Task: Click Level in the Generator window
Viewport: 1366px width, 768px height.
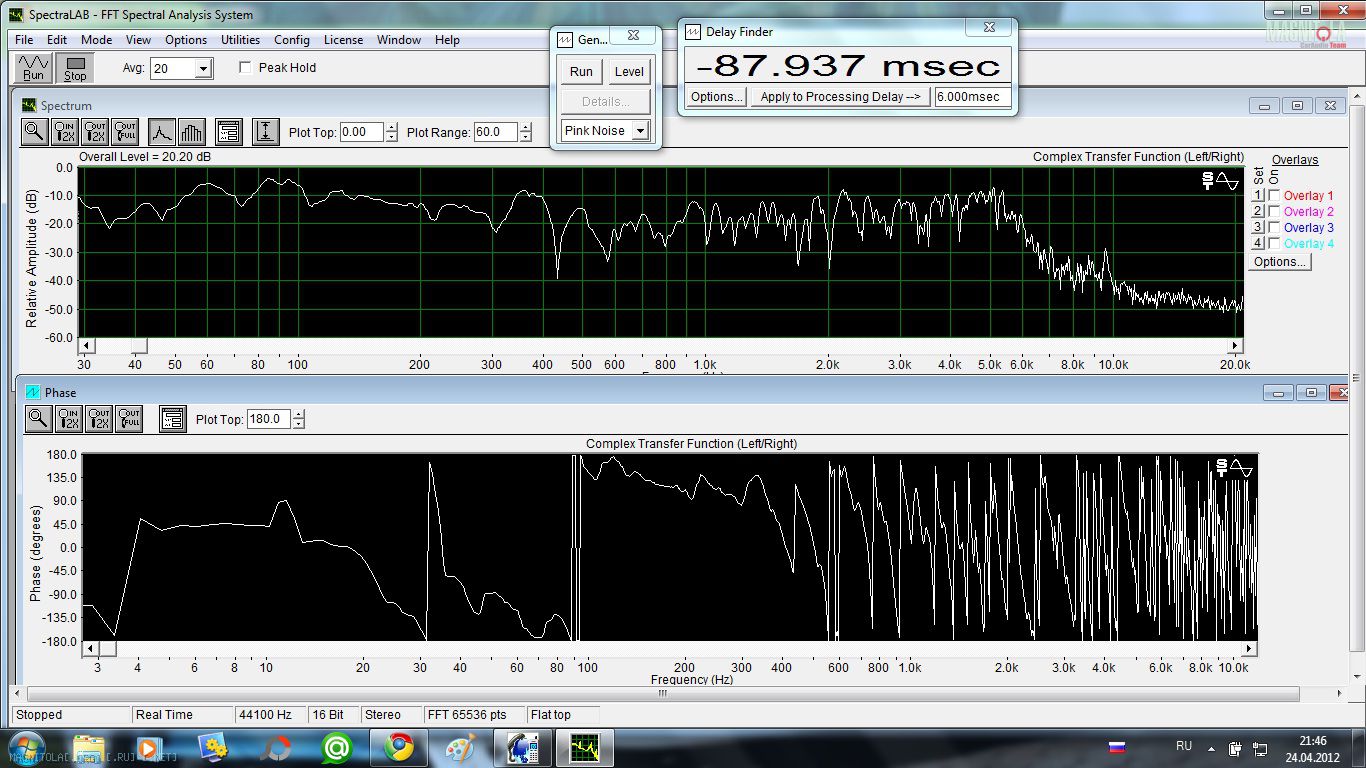Action: (629, 71)
